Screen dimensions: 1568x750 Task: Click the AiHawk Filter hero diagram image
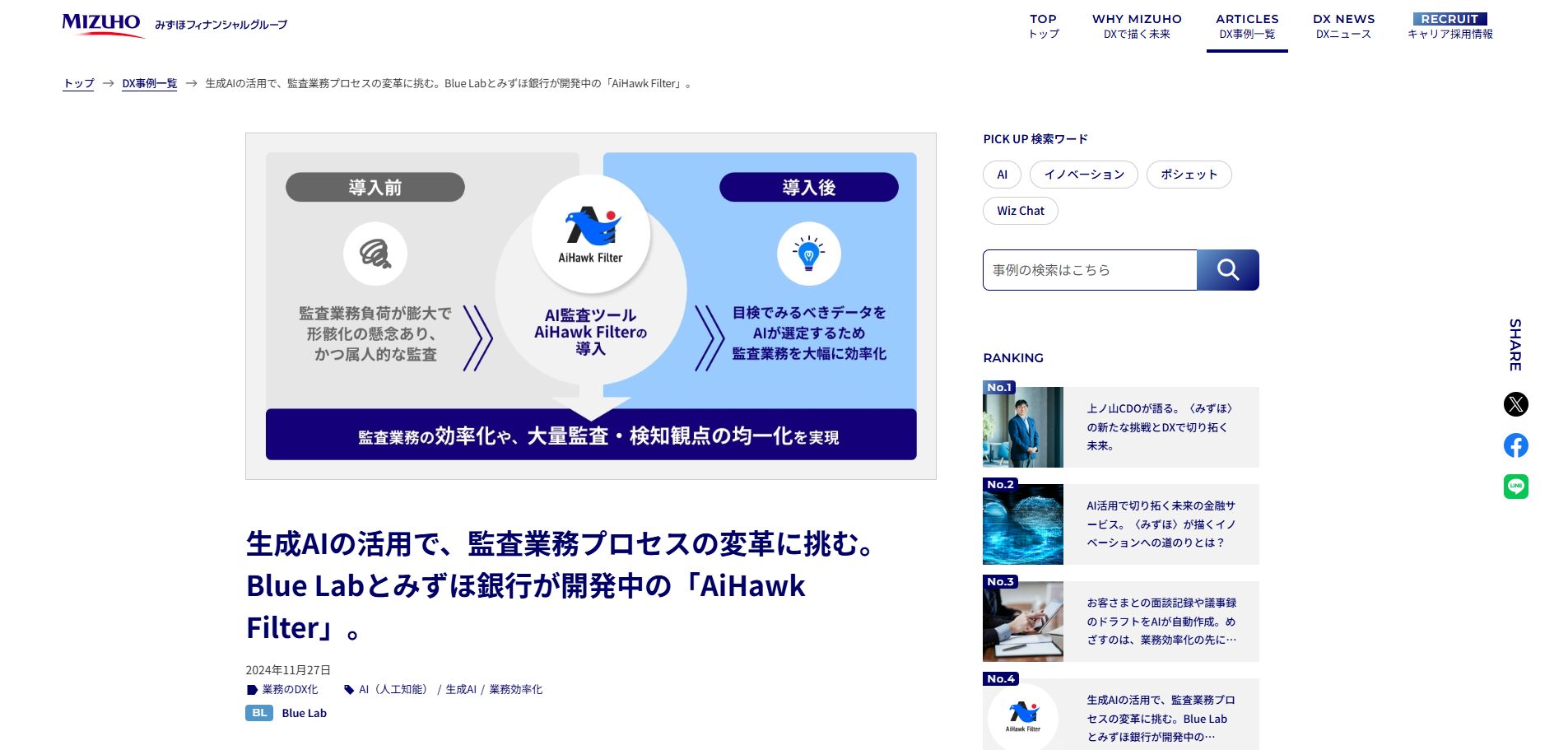[x=591, y=306]
